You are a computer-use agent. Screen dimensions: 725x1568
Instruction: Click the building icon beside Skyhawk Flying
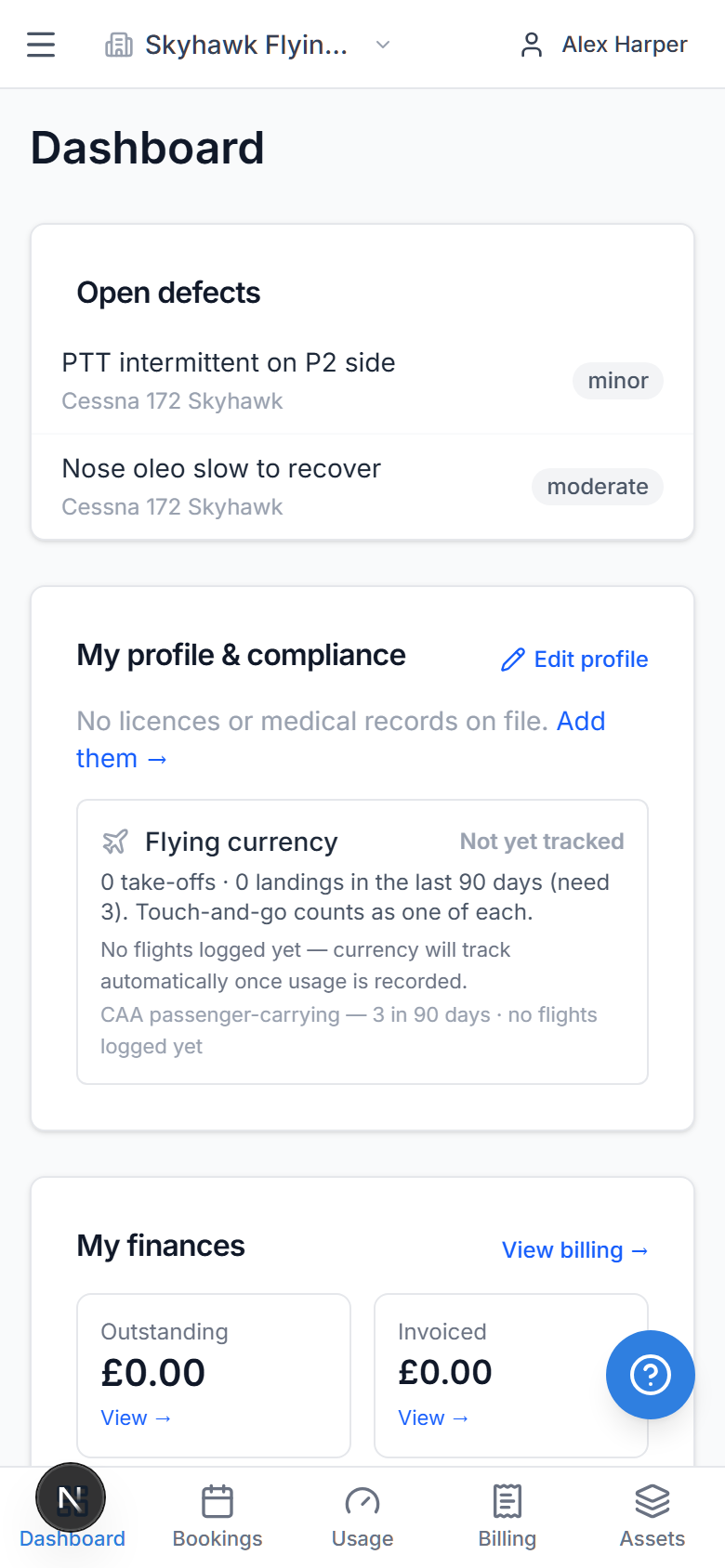coord(119,45)
